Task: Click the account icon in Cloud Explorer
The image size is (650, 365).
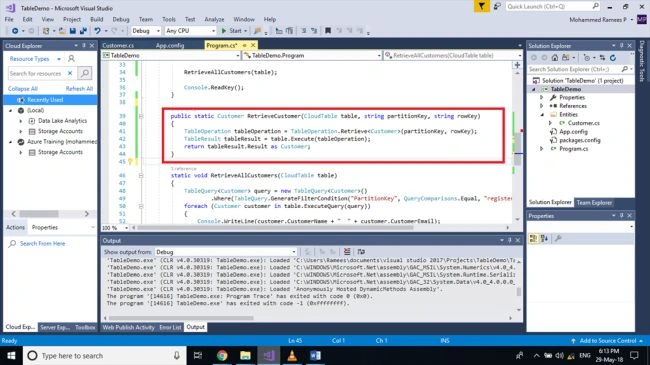Action: pos(71,58)
